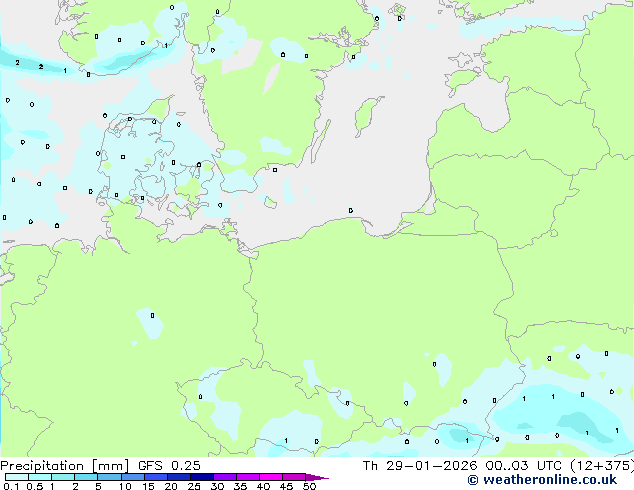Viewport: 634px width, 490px height.
Task: Click the over-50 mm legend arrow tip
Action: [317, 477]
